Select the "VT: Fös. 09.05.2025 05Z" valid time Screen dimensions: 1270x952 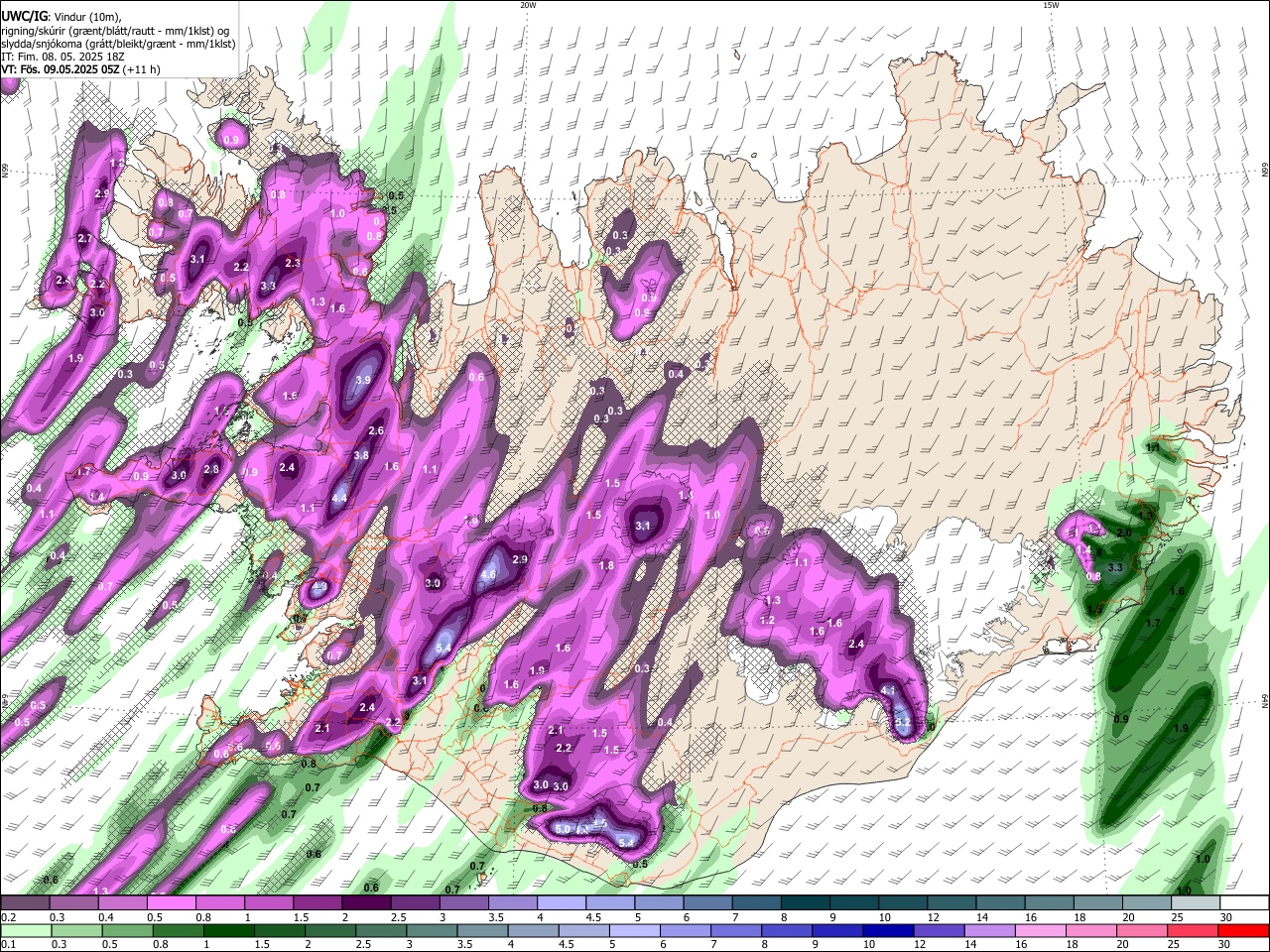(x=61, y=70)
